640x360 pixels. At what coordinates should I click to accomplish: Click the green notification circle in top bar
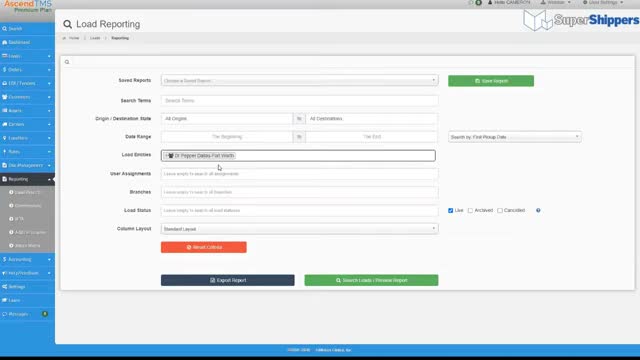point(478,2)
